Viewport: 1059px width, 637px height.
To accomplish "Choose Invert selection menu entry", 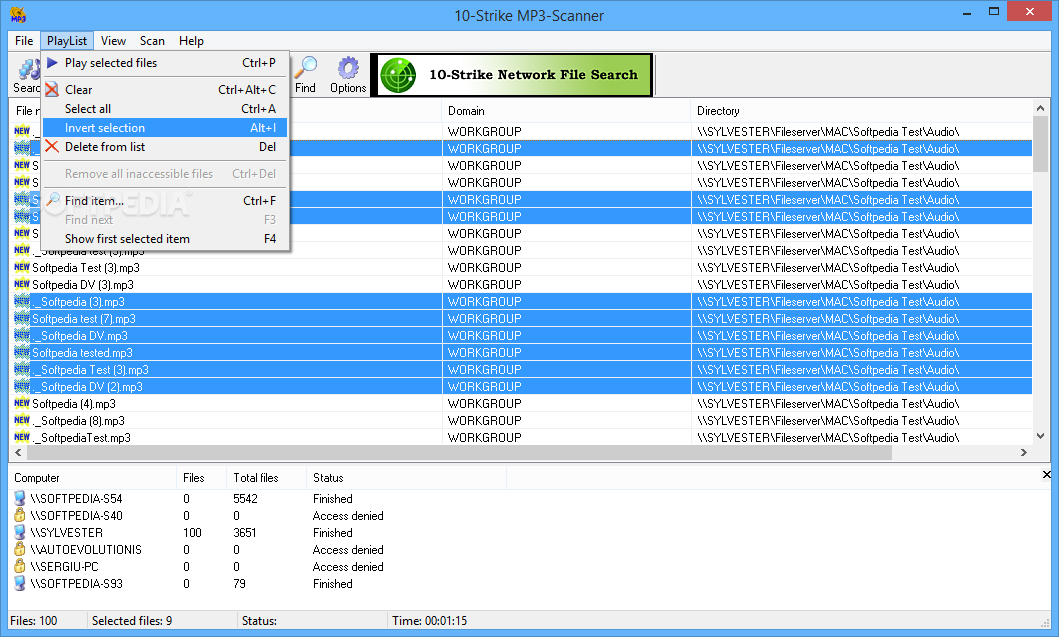I will (165, 128).
